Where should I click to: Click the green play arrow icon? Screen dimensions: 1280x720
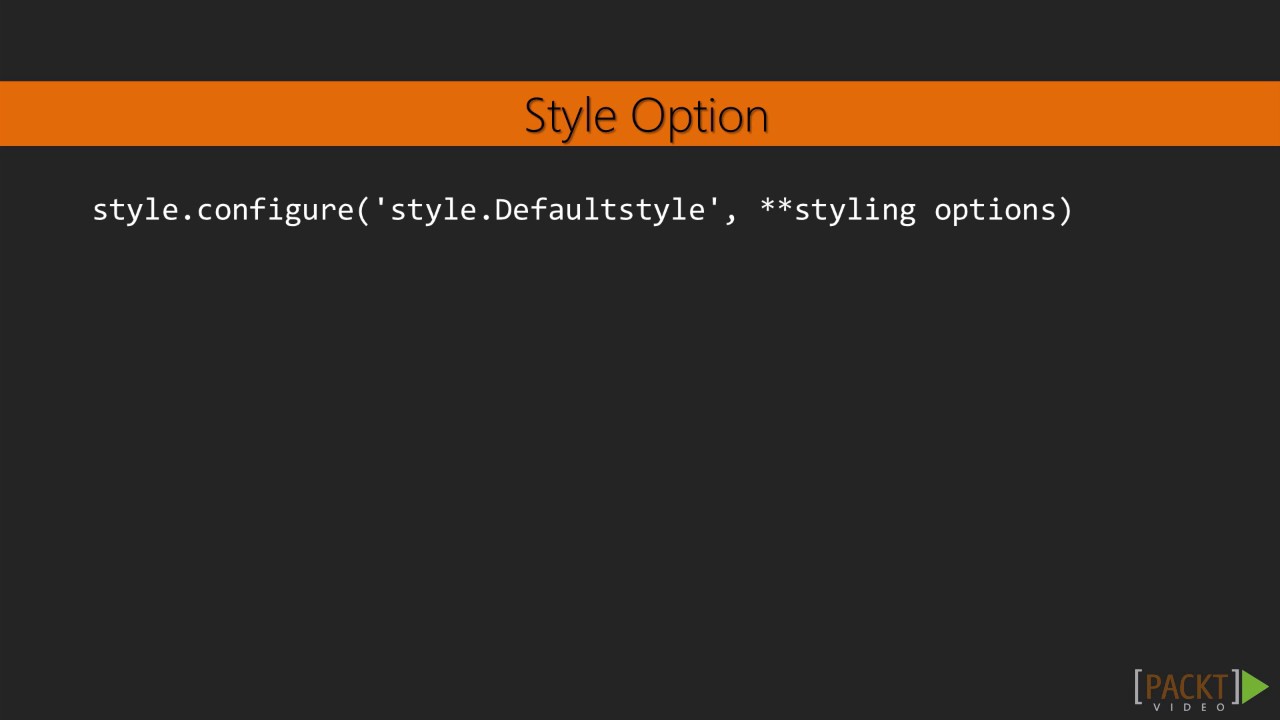point(1255,687)
